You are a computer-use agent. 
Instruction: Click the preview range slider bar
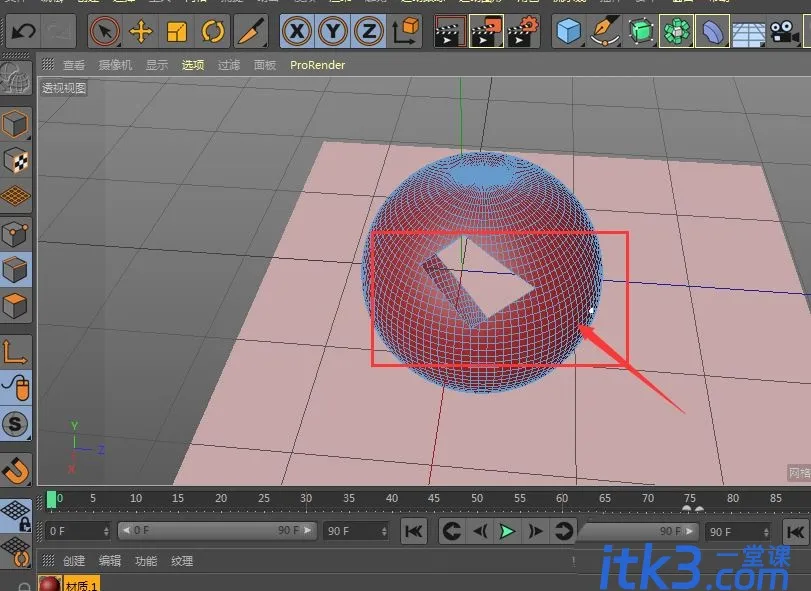point(217,531)
